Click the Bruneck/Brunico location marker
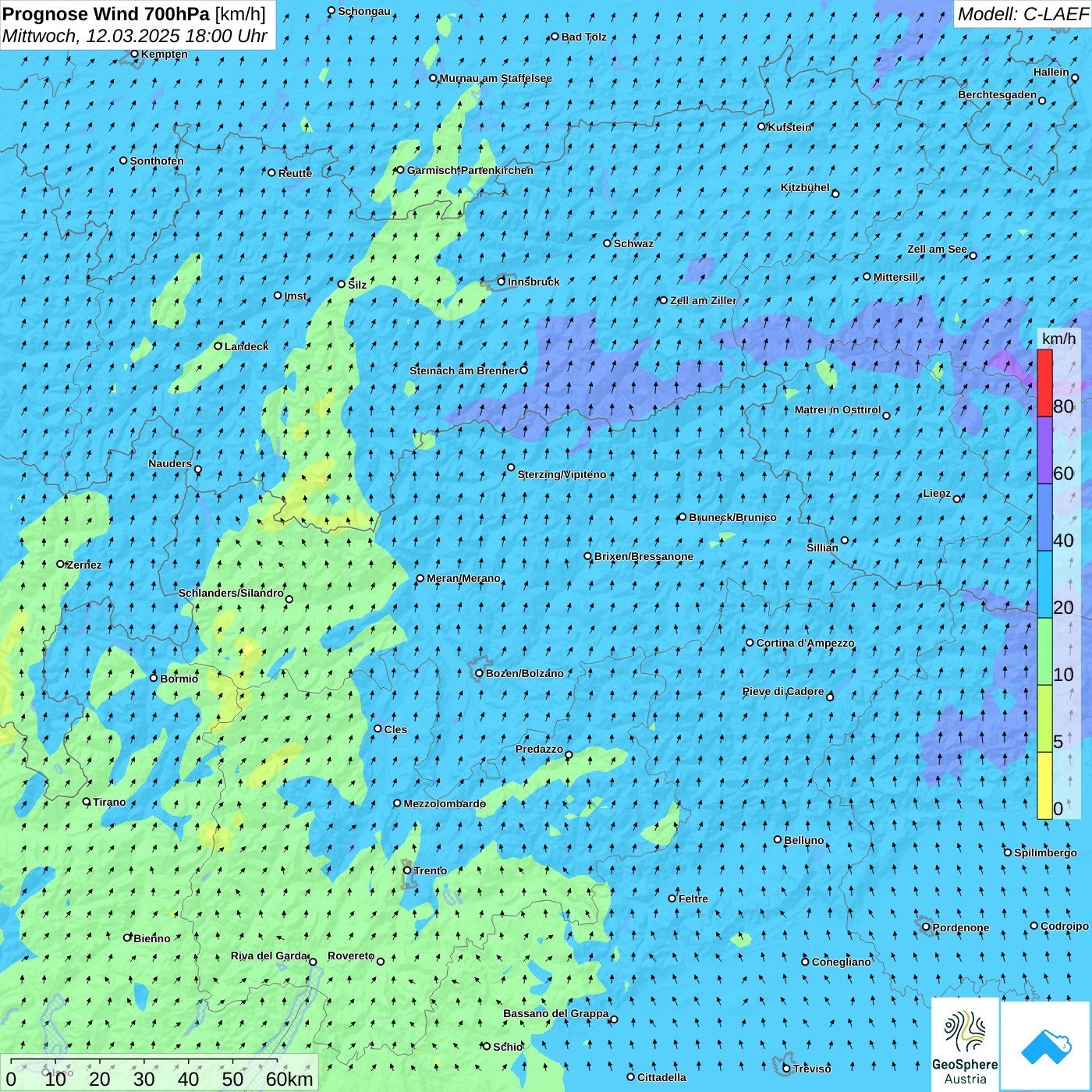This screenshot has height=1092, width=1092. tap(682, 517)
